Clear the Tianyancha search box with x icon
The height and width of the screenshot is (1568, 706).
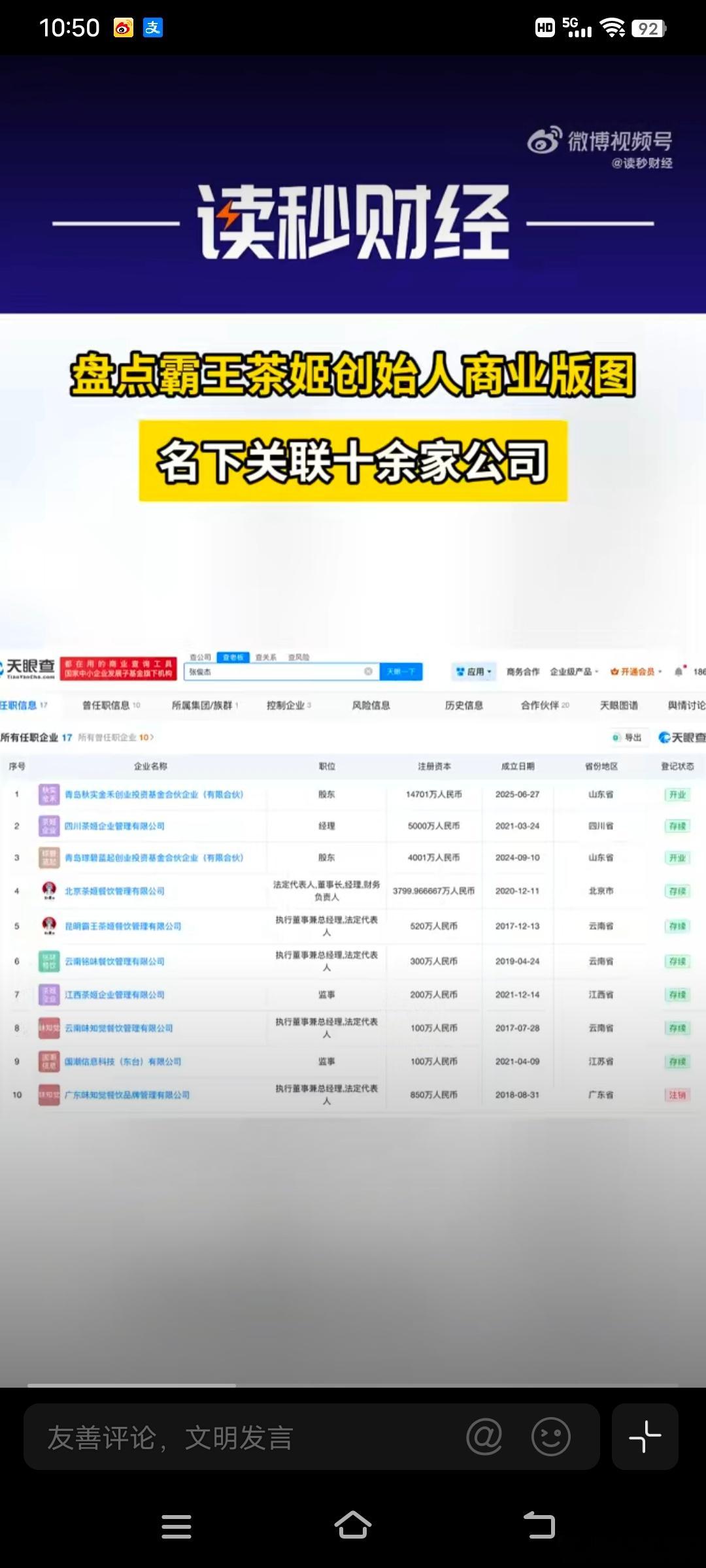click(368, 671)
